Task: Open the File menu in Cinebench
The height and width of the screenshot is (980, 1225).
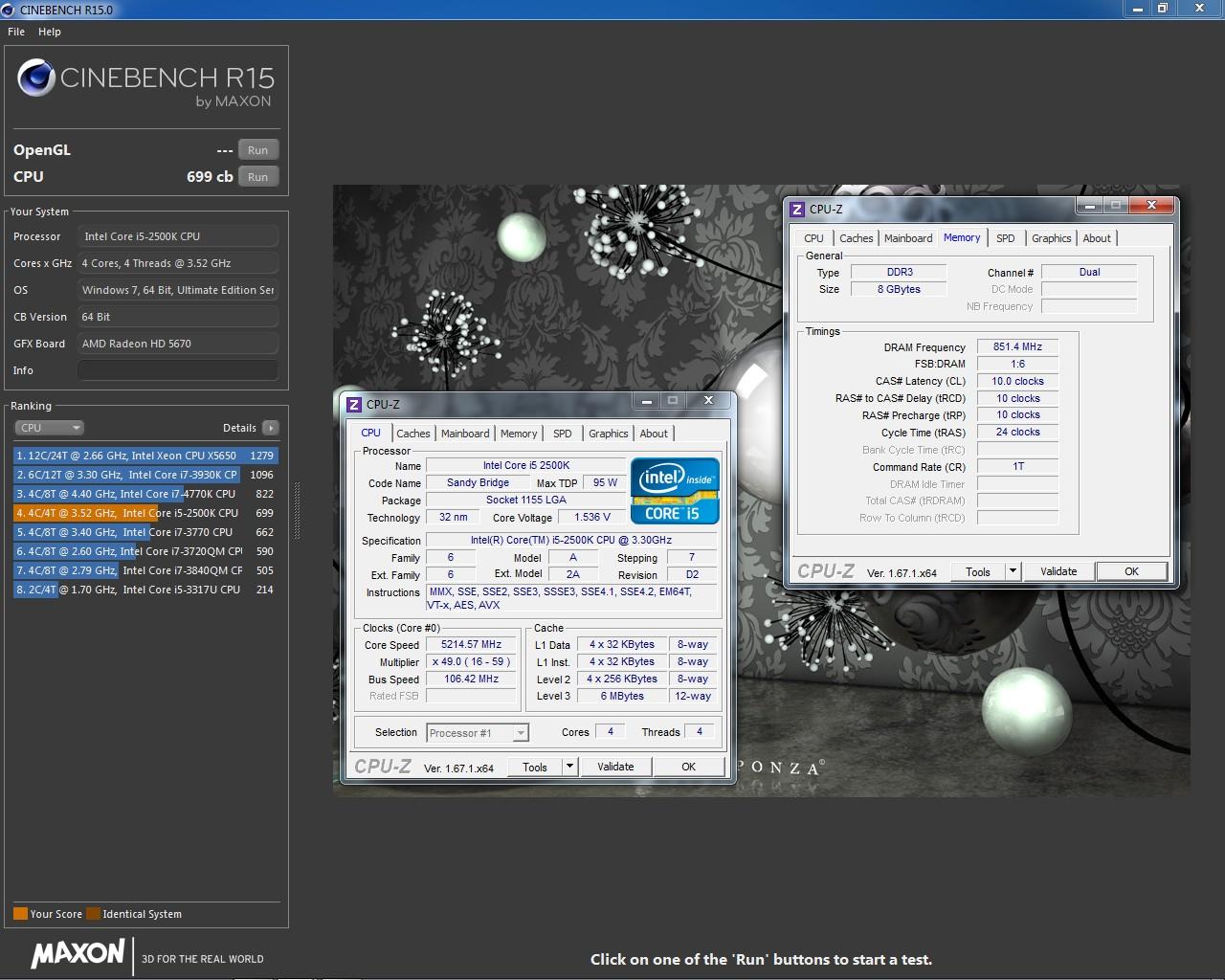Action: [16, 32]
